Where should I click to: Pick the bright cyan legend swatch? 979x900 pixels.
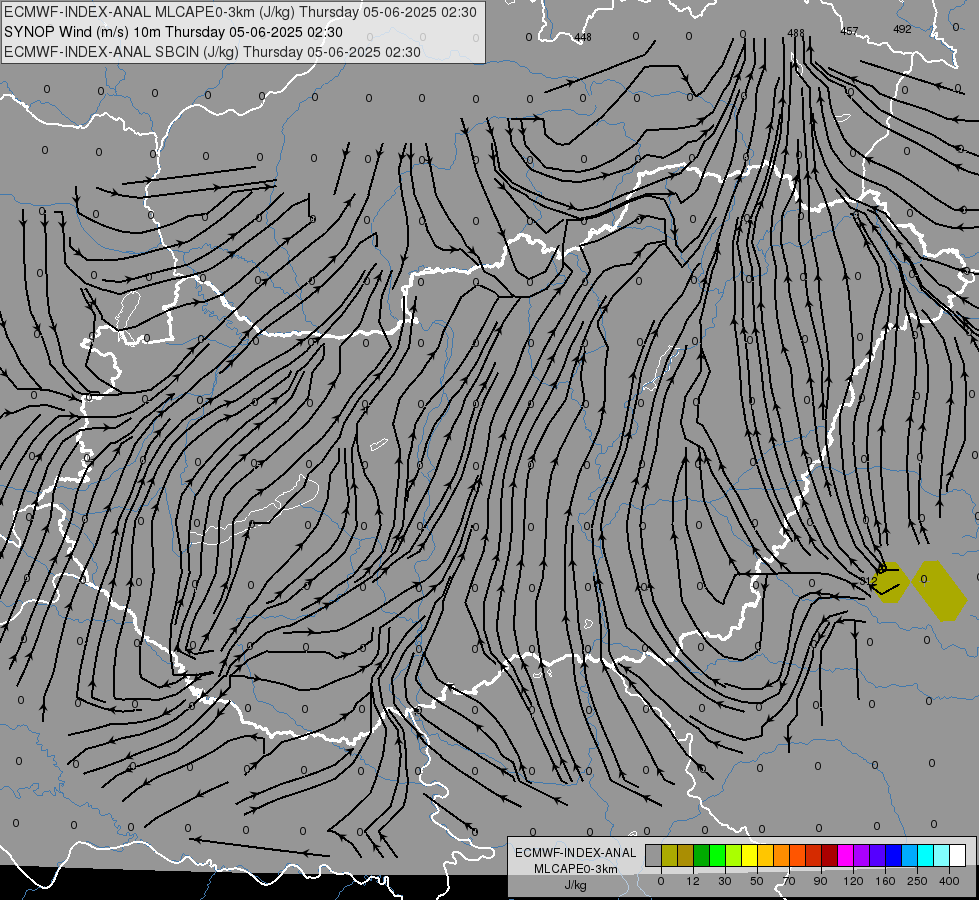coord(925,855)
